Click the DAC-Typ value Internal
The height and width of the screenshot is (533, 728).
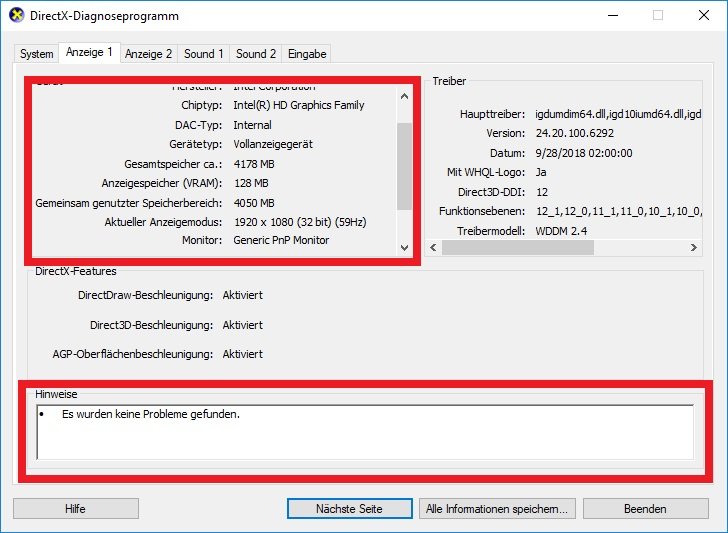[x=252, y=125]
